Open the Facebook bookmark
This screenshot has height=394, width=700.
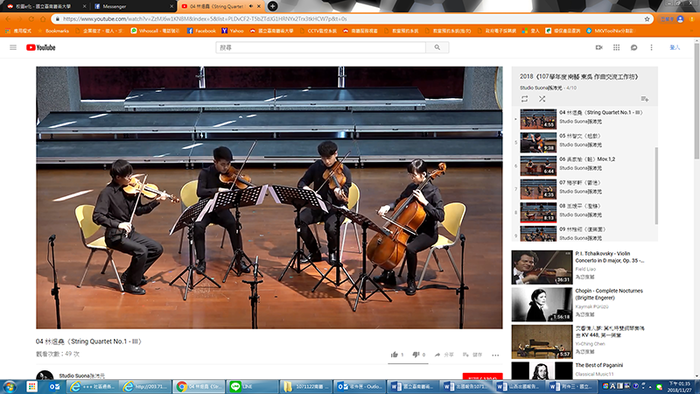[201, 31]
